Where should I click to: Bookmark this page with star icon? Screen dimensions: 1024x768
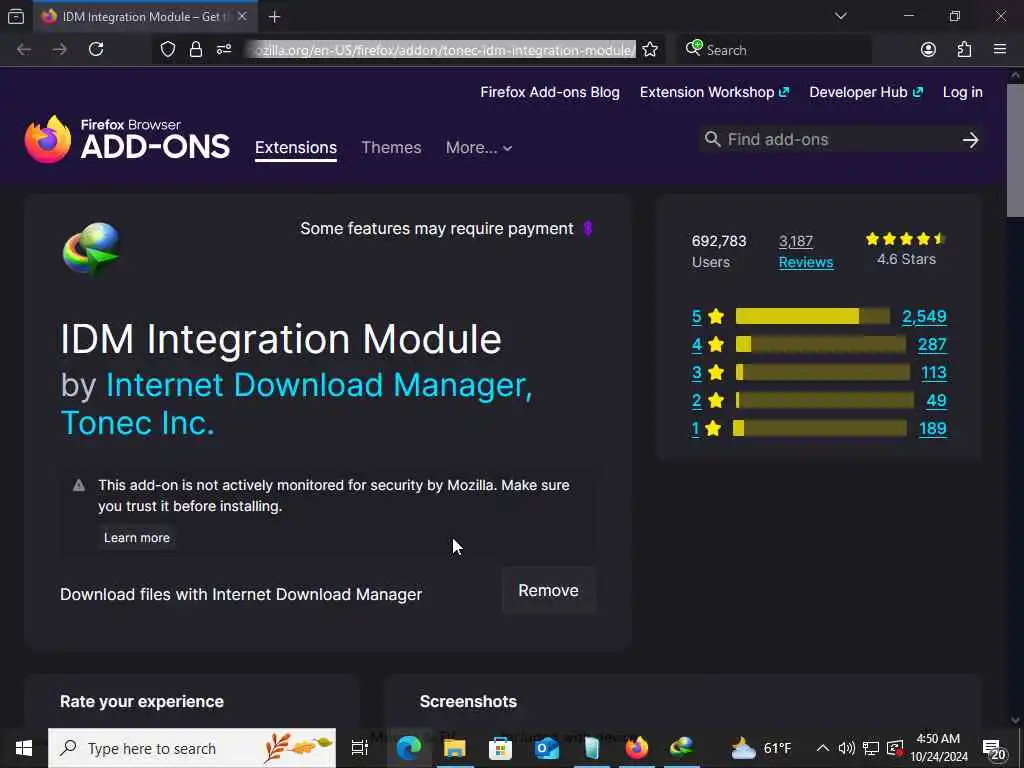(650, 50)
